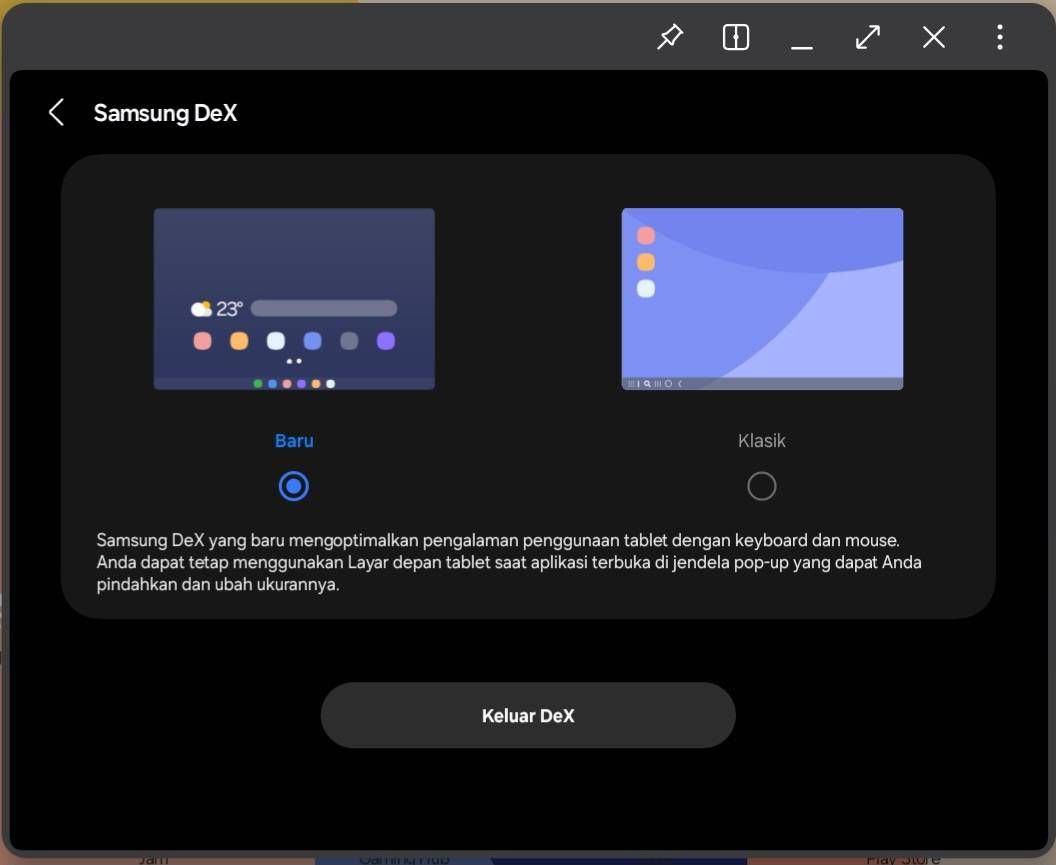The image size is (1056, 865).
Task: Select the Baru mode radio button
Action: (293, 486)
